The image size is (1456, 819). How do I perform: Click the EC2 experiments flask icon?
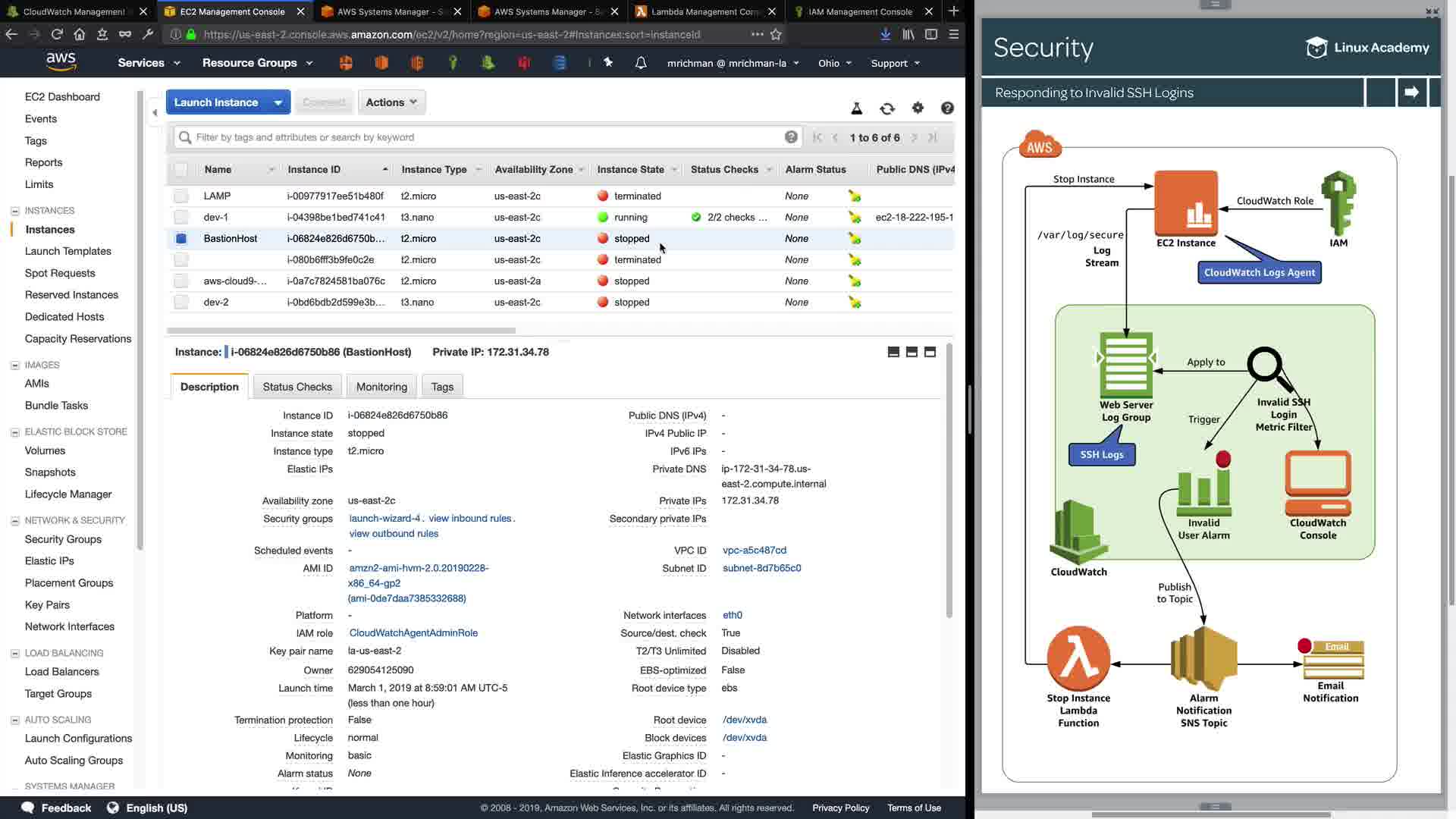[x=856, y=108]
